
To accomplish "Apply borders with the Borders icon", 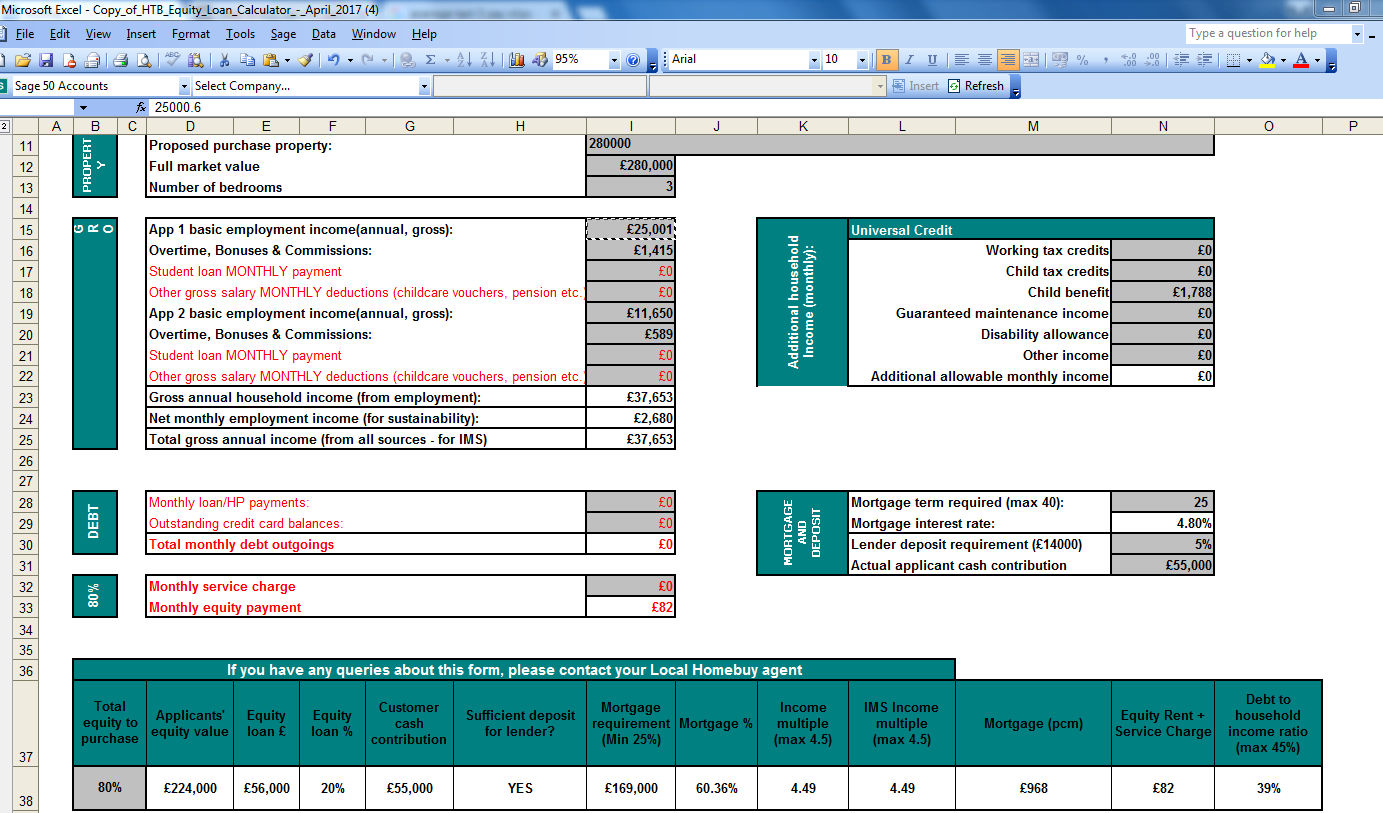I will [1233, 60].
